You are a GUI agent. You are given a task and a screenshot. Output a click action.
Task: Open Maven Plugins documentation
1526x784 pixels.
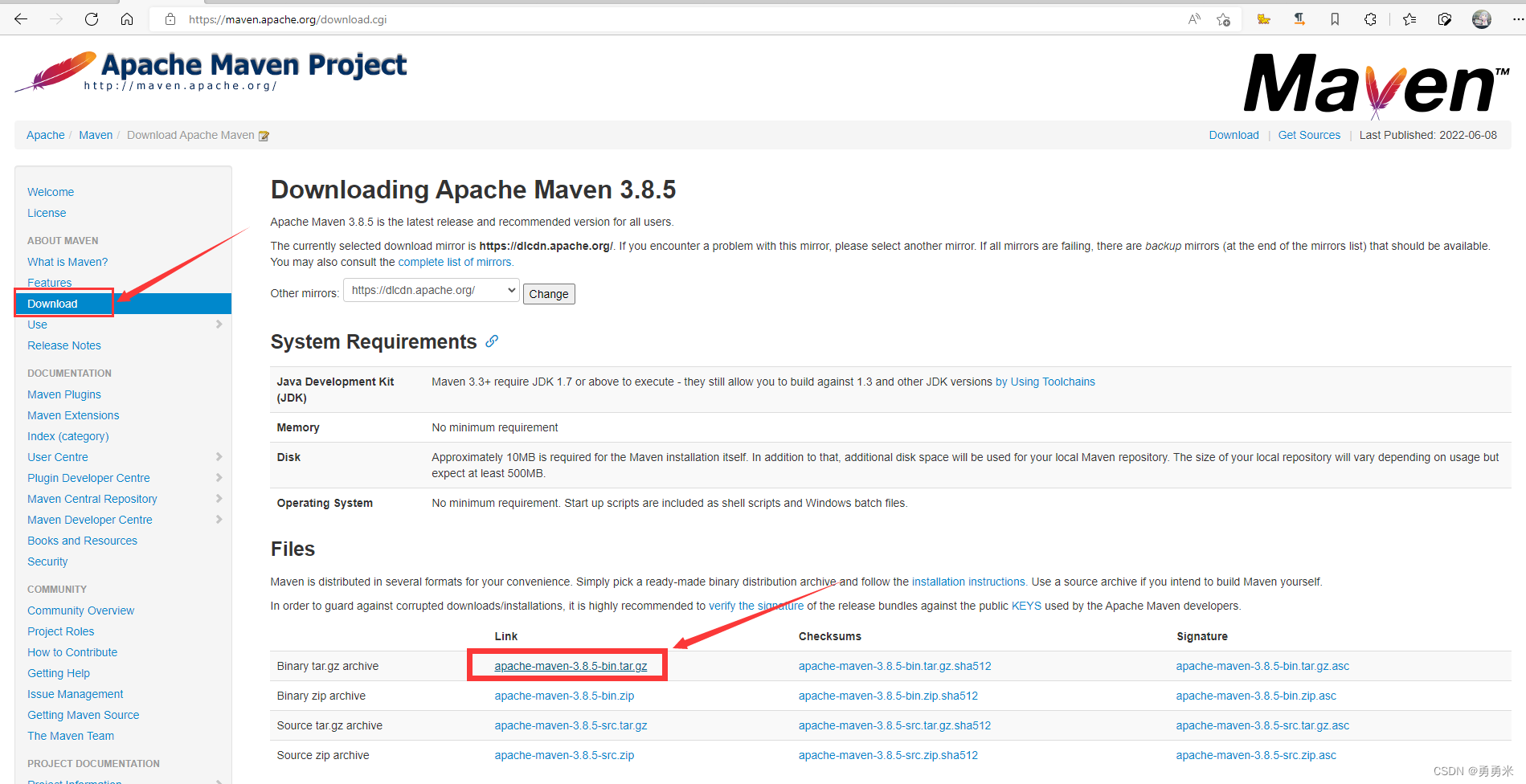pos(64,394)
